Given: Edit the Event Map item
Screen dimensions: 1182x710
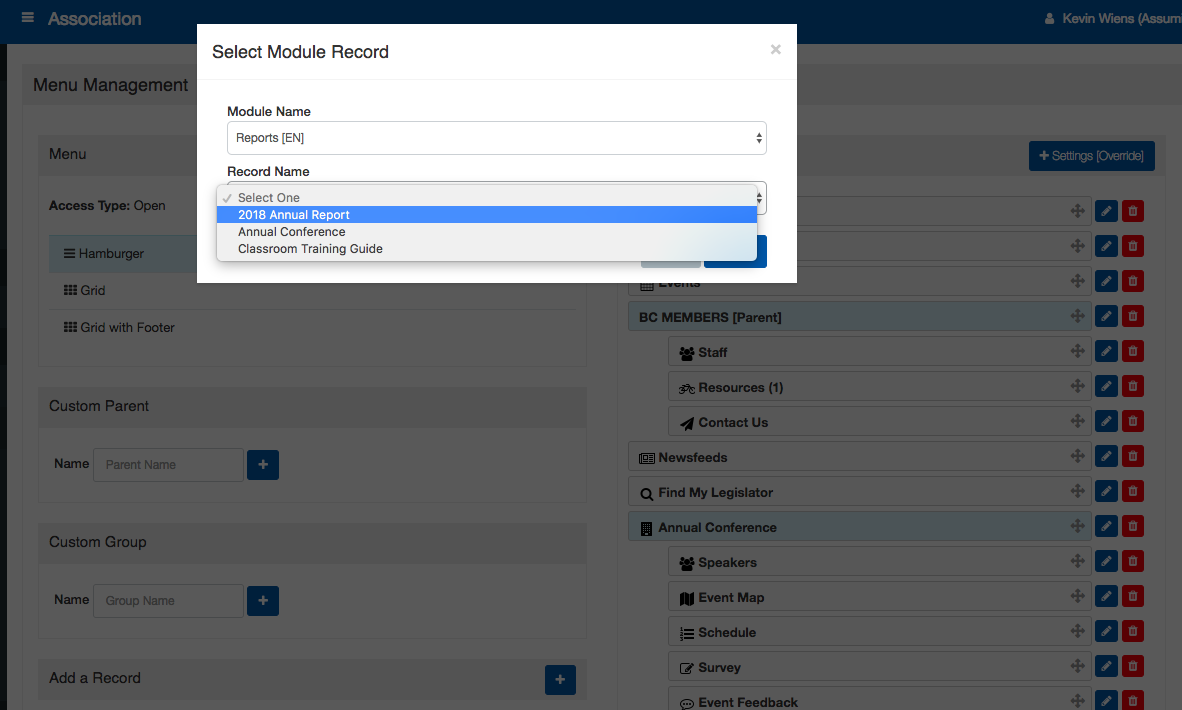Looking at the screenshot, I should pos(1106,597).
